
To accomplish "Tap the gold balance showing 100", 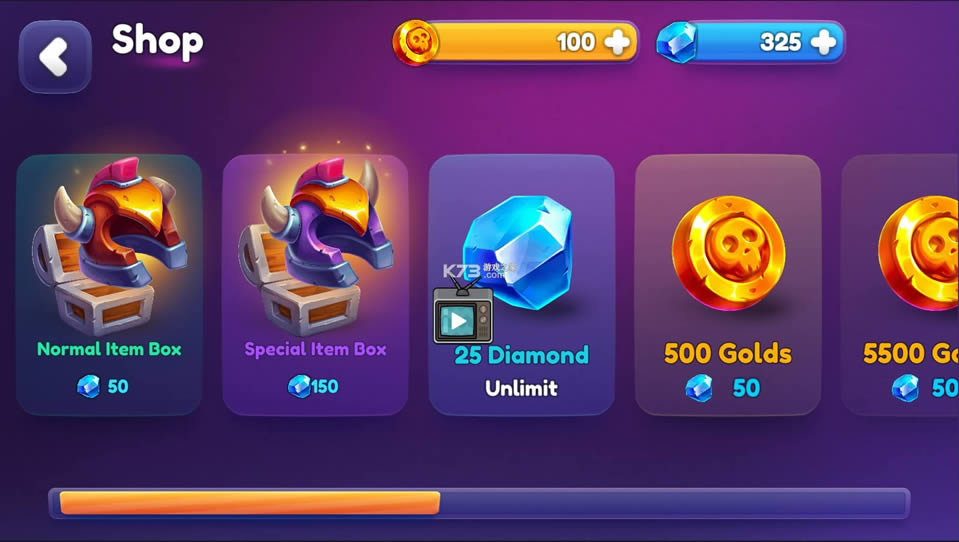I will pyautogui.click(x=576, y=42).
